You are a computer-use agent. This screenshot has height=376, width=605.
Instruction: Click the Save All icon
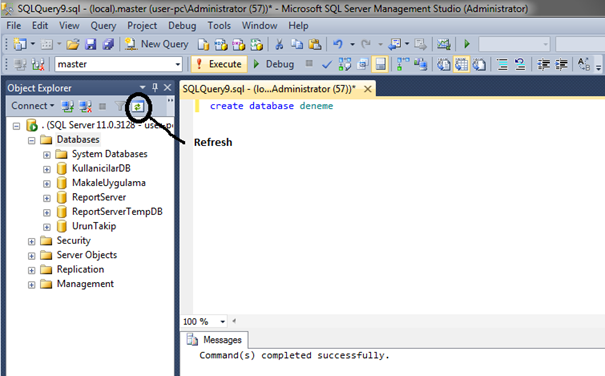click(x=108, y=44)
